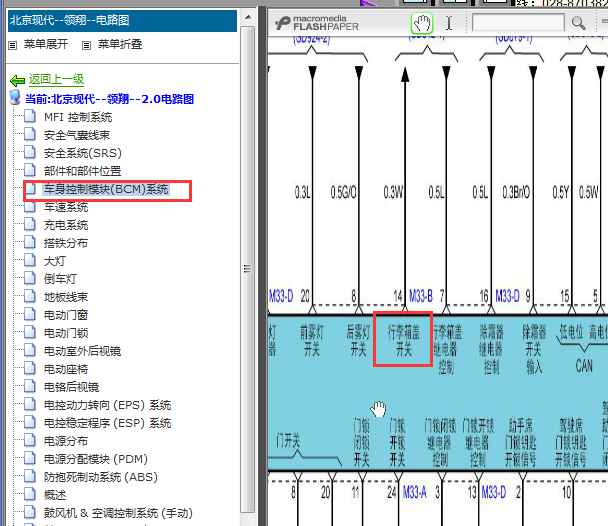Click the document icon beside 地板线束
Screen dimensions: 608x526
[x=30, y=296]
